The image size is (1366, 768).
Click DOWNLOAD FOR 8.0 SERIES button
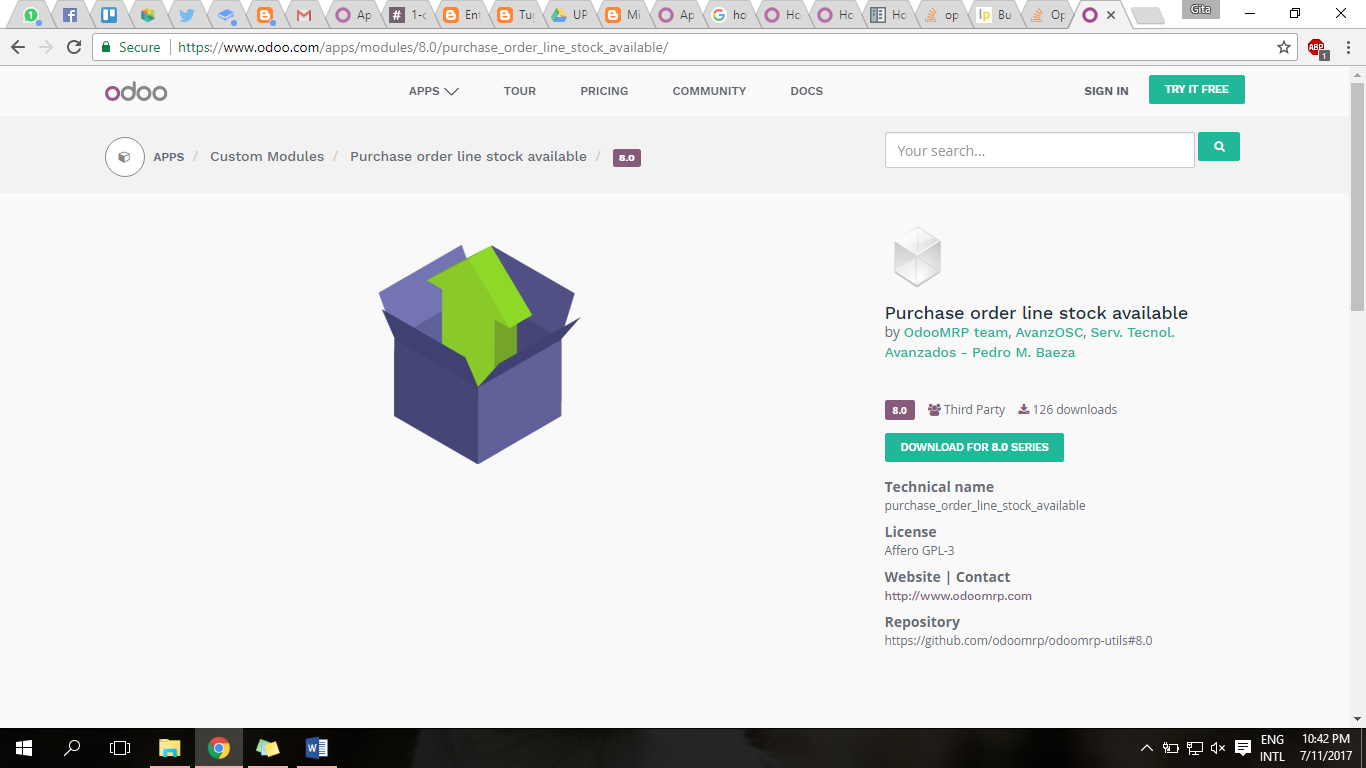pos(974,447)
